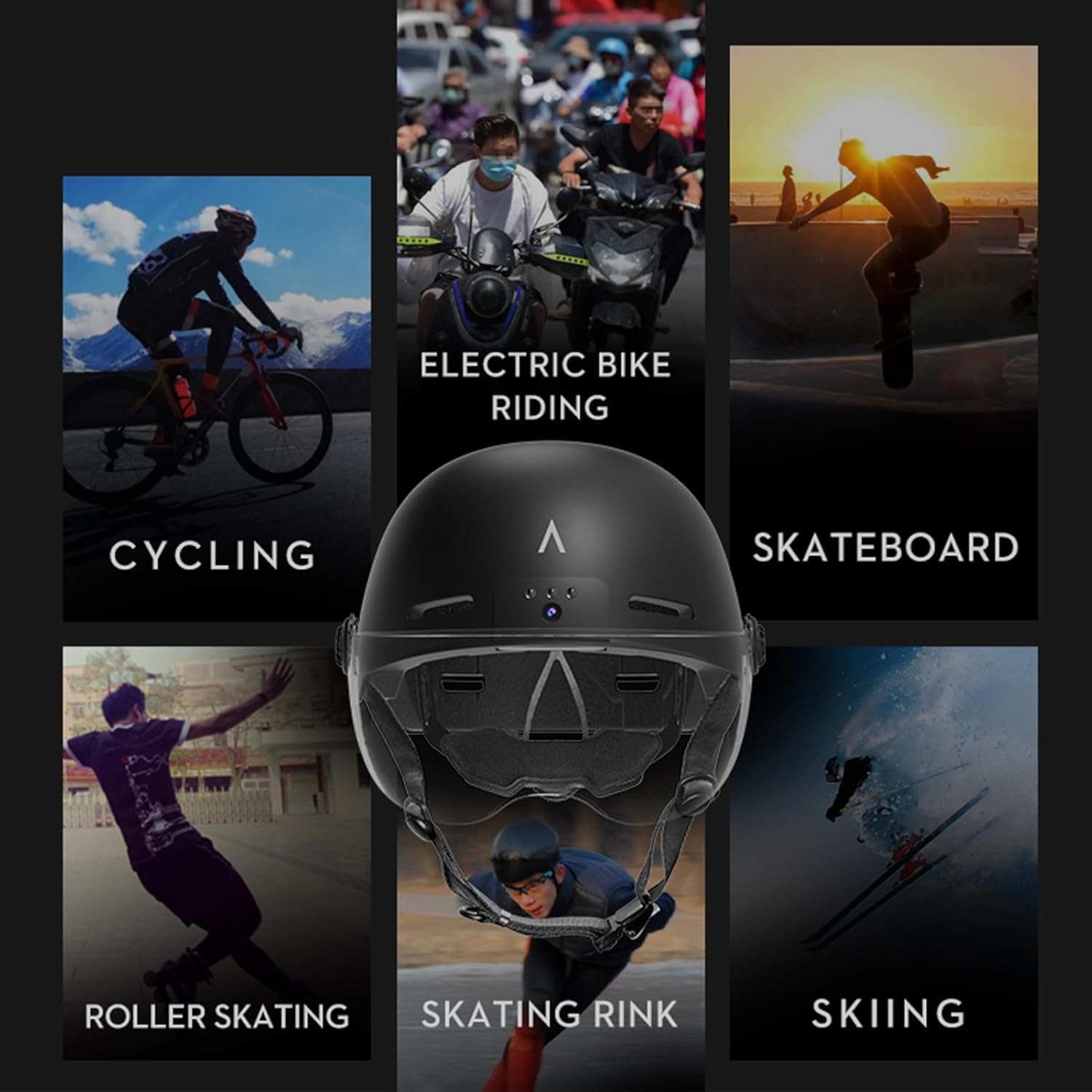The height and width of the screenshot is (1092, 1092).
Task: Click the ELECTRIC BIKE RIDING caption
Action: pyautogui.click(x=546, y=386)
